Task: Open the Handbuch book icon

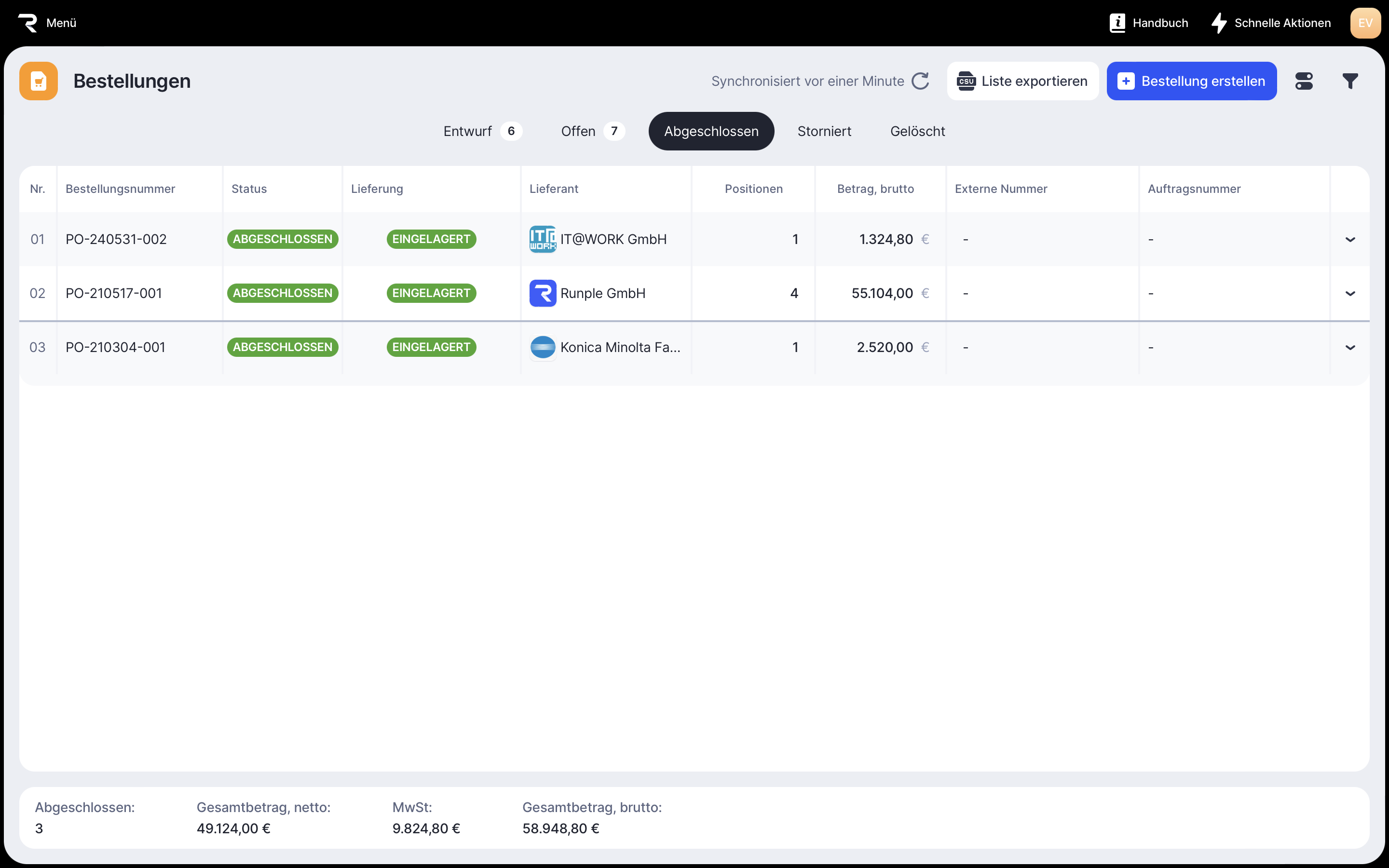Action: (x=1117, y=23)
